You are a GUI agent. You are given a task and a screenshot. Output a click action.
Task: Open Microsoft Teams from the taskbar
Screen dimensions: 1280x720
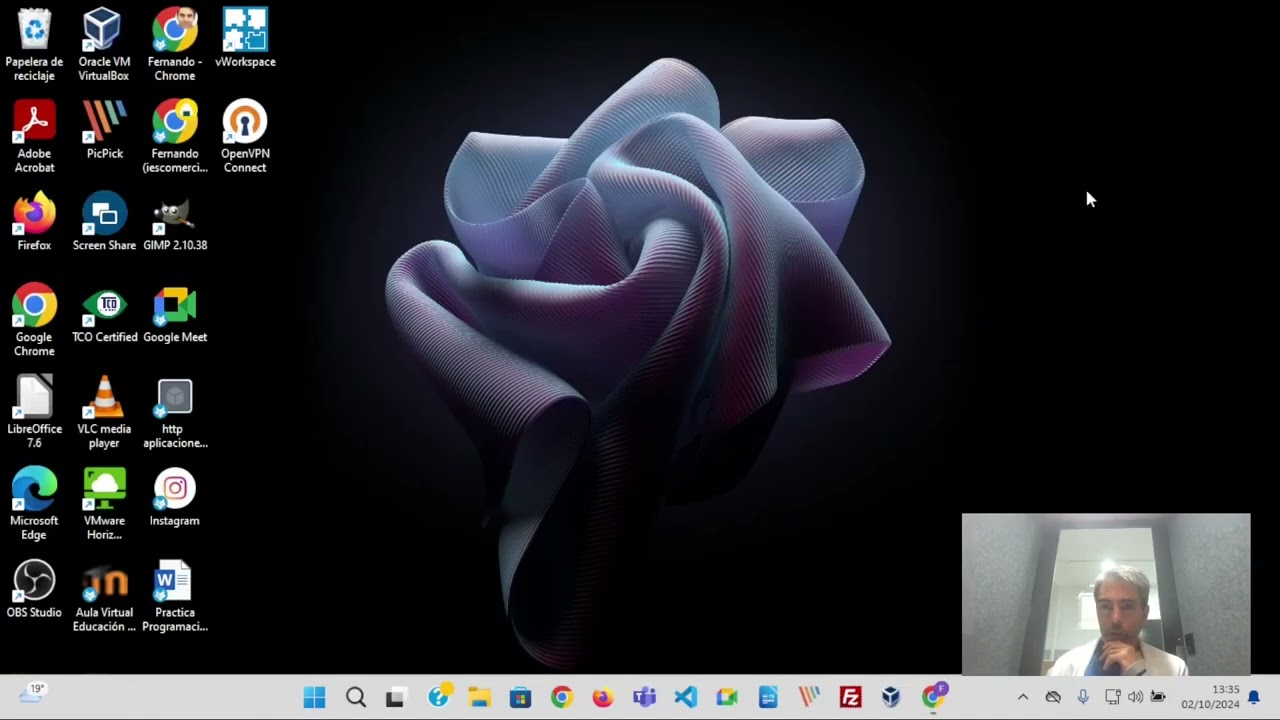(x=644, y=697)
